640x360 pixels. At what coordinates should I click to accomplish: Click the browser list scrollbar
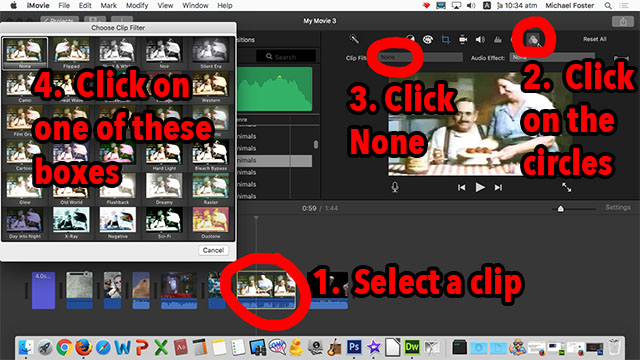[x=316, y=144]
